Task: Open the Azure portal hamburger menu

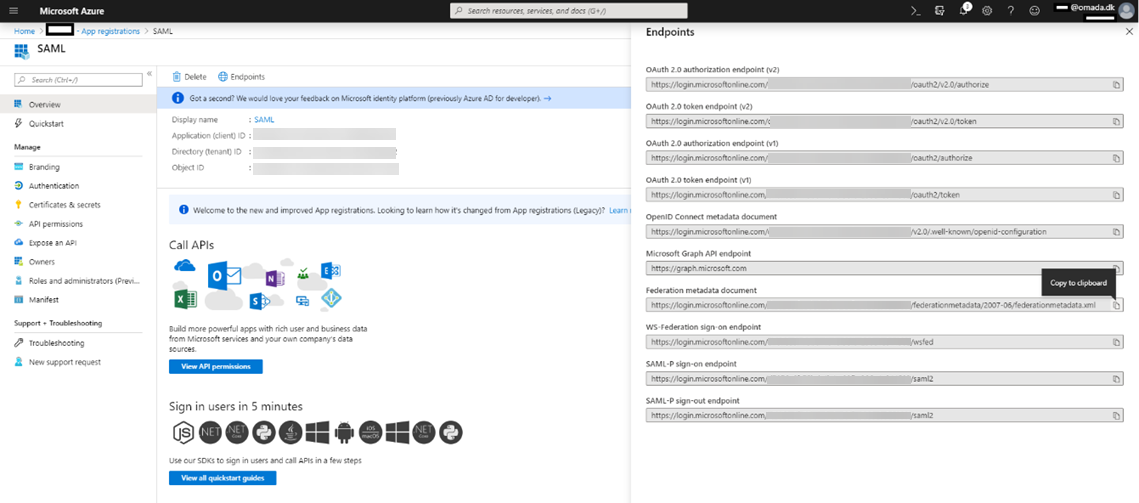Action: (13, 11)
